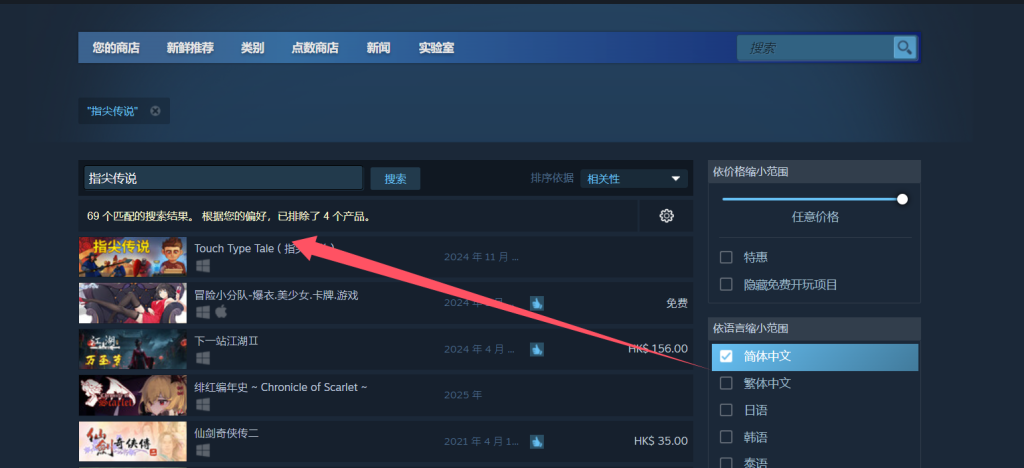Enable 繁体中文 language filter
The height and width of the screenshot is (468, 1024).
click(726, 383)
